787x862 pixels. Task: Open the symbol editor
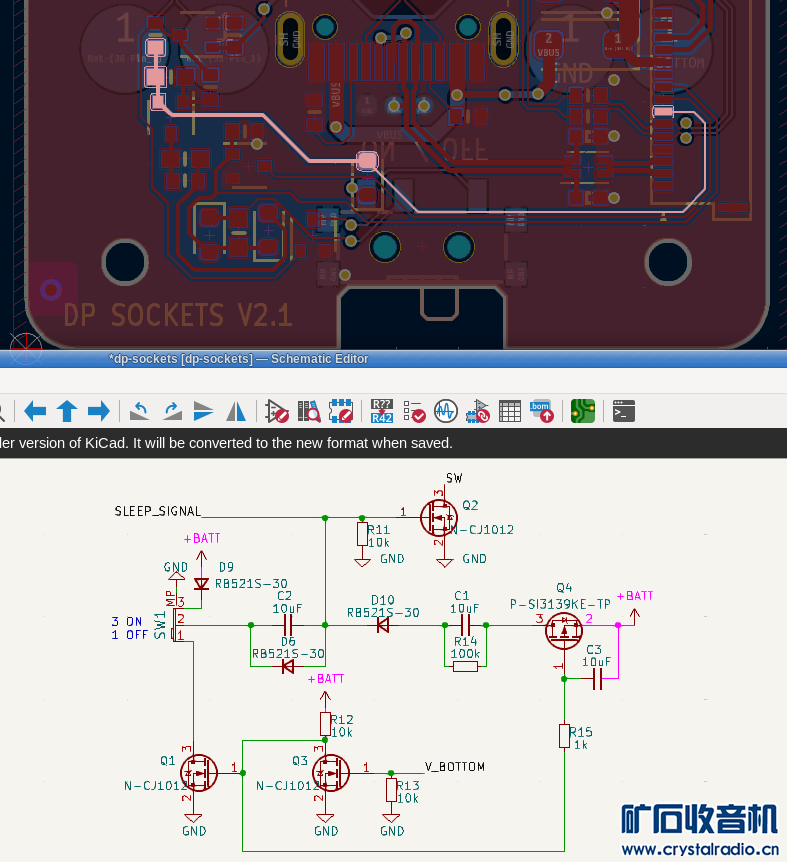click(277, 411)
